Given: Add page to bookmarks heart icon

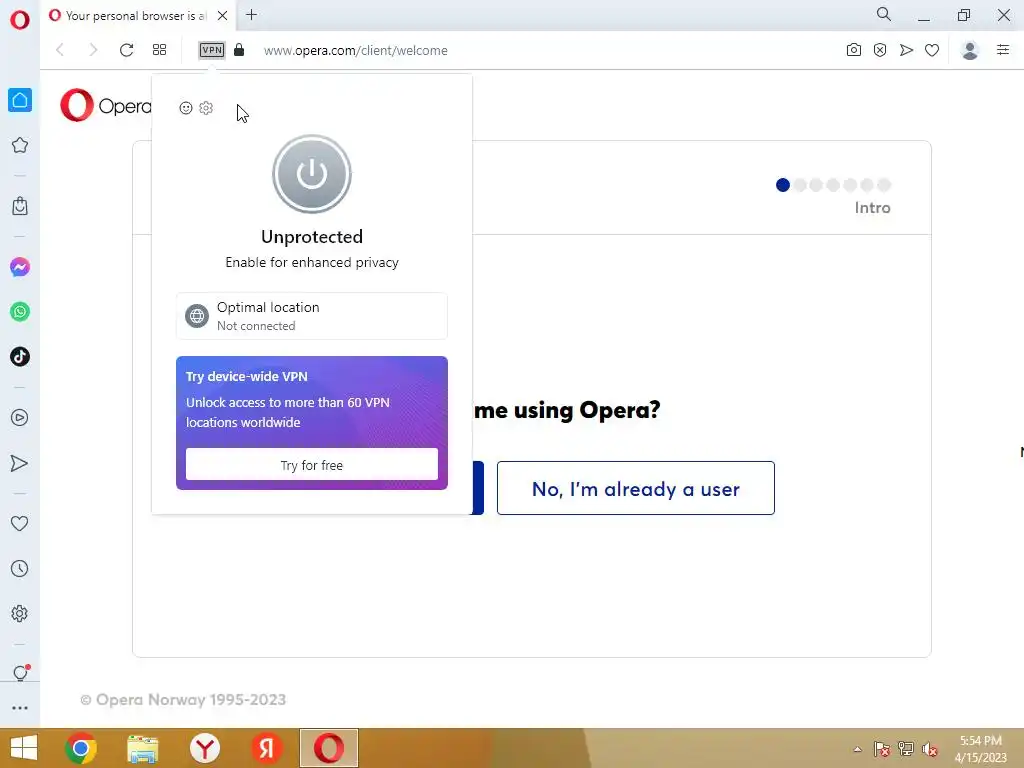Looking at the screenshot, I should [x=932, y=50].
